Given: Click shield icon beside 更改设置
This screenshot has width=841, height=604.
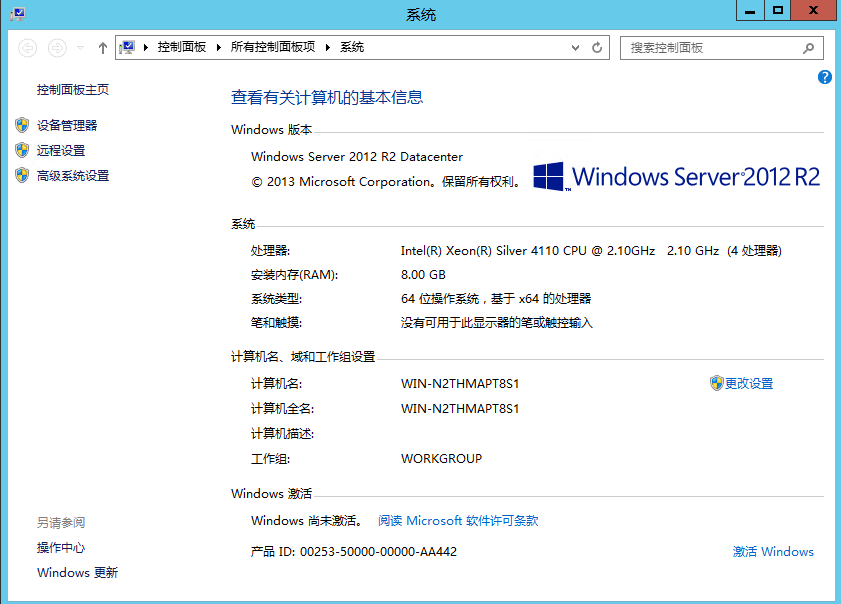Looking at the screenshot, I should (717, 383).
